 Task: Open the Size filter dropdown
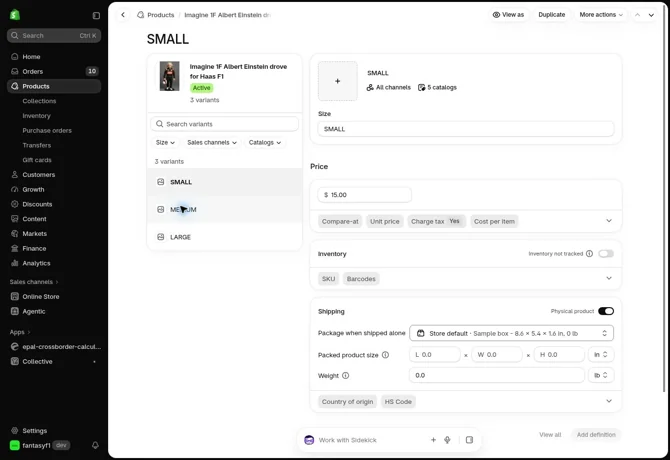165,143
